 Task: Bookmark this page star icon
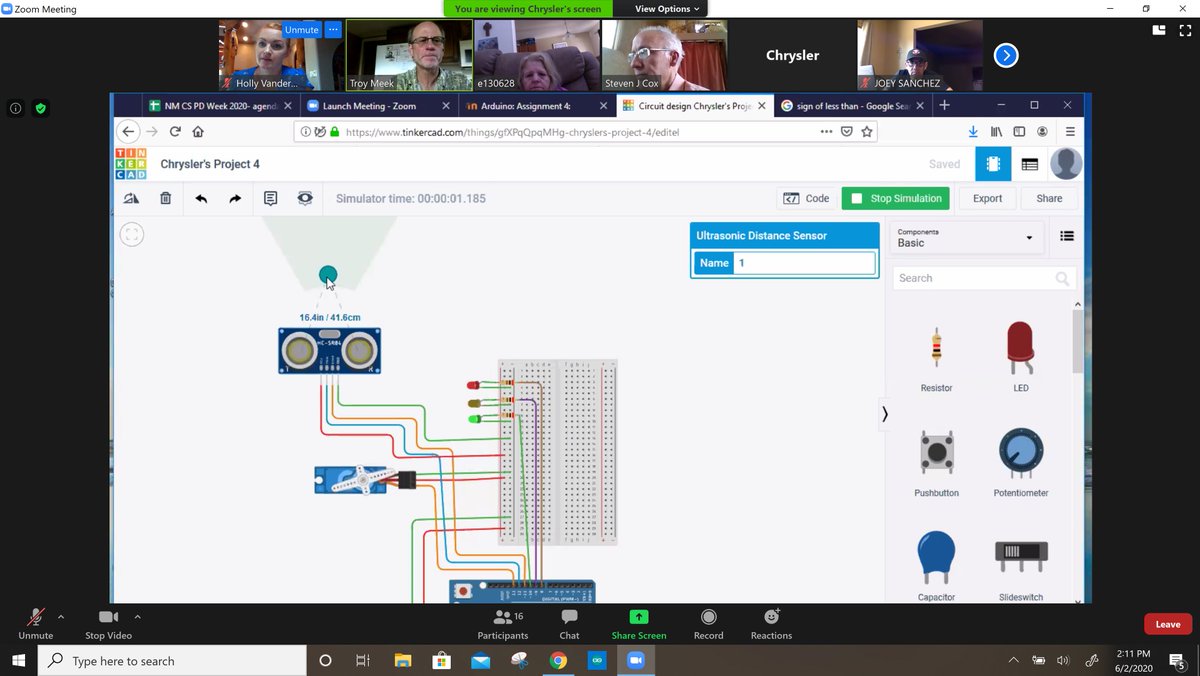pyautogui.click(x=867, y=131)
